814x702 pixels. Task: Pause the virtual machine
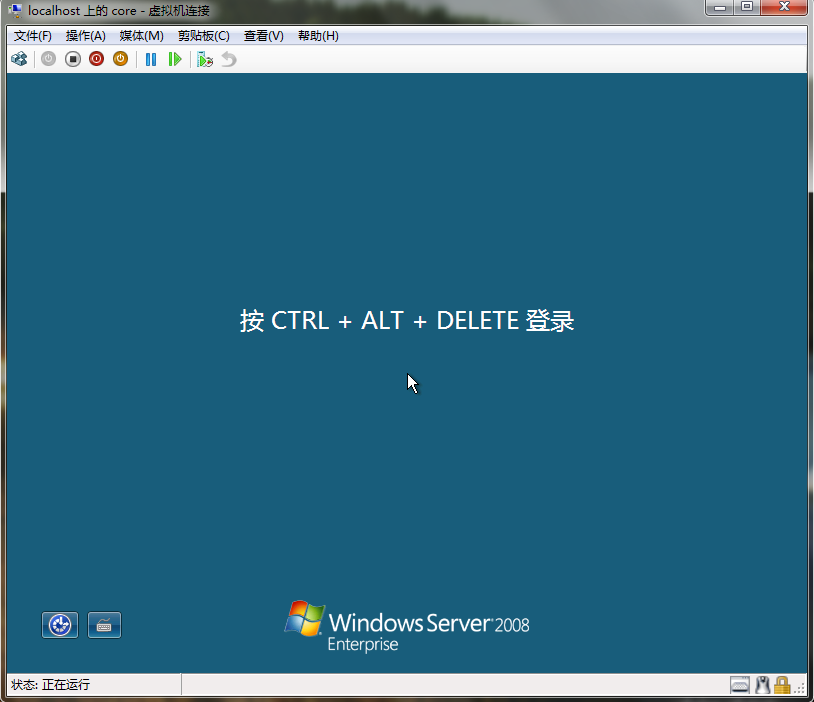coord(151,59)
